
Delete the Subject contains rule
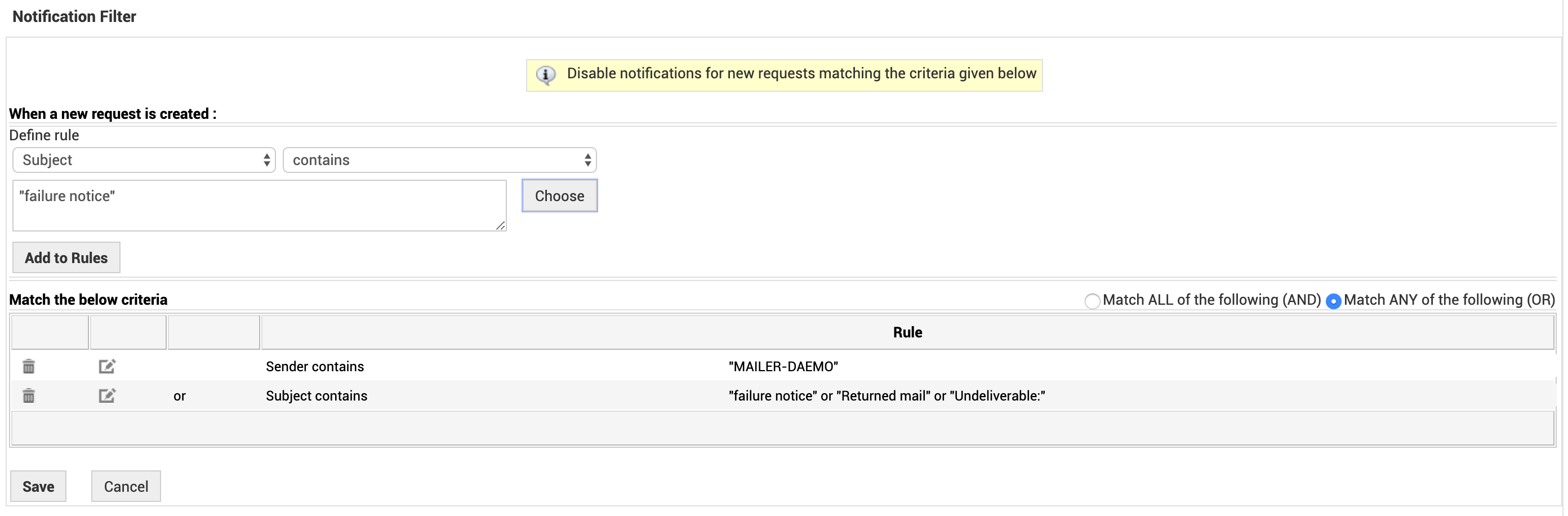click(x=29, y=395)
